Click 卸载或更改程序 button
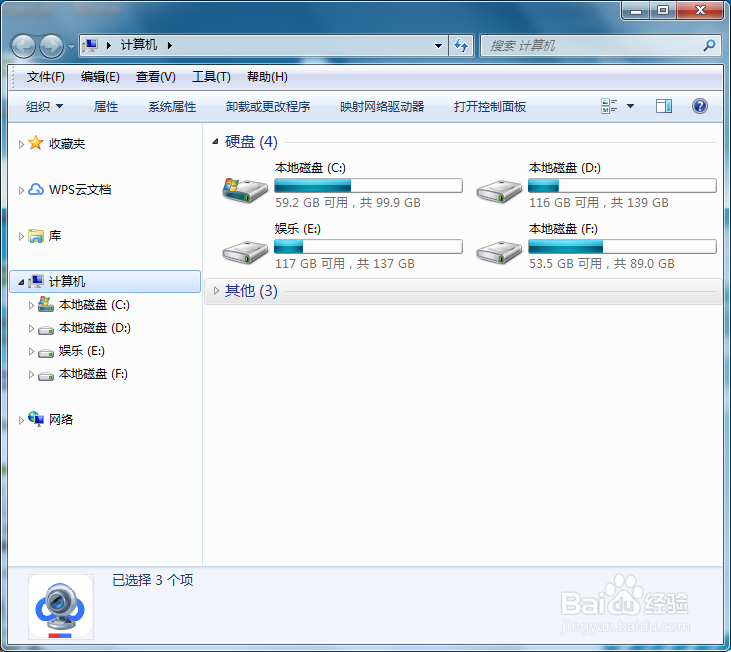Viewport: 731px width, 652px height. pos(268,107)
